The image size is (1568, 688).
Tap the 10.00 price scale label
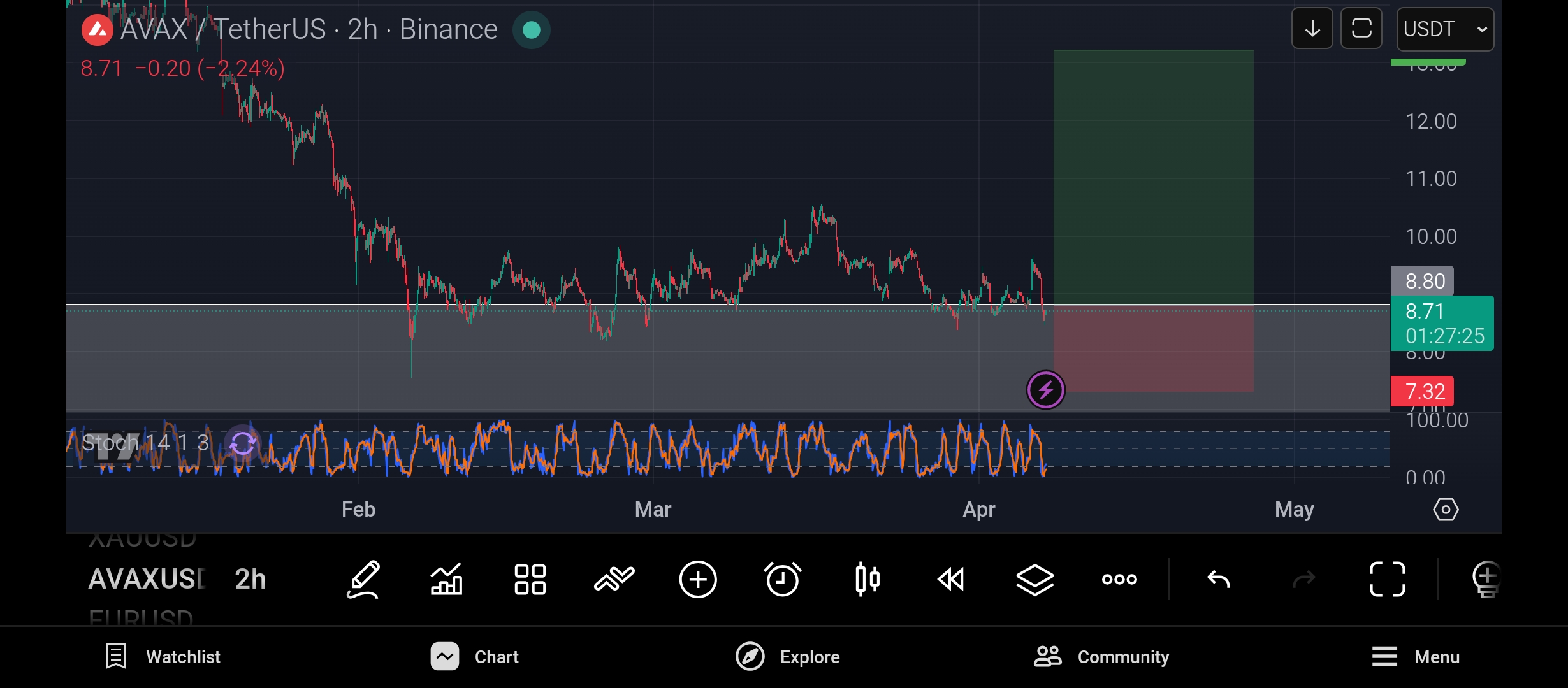(x=1432, y=237)
